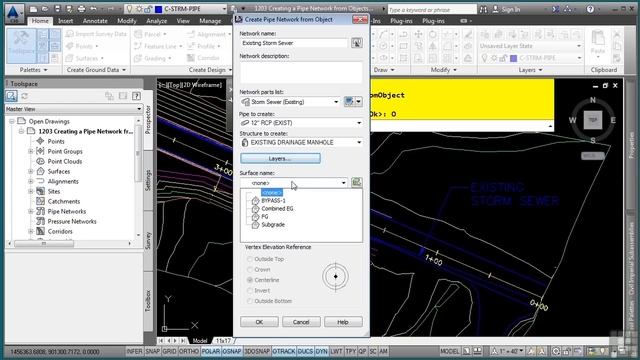
Task: Click the Toolspace refresh icon
Action: (24, 96)
